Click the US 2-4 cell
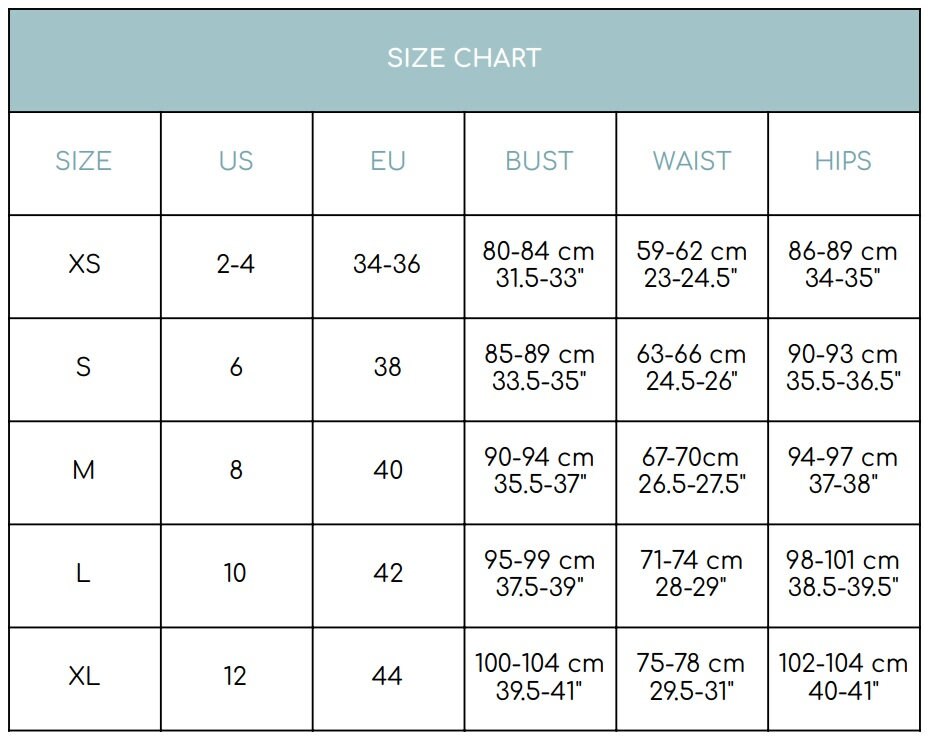 pos(237,266)
